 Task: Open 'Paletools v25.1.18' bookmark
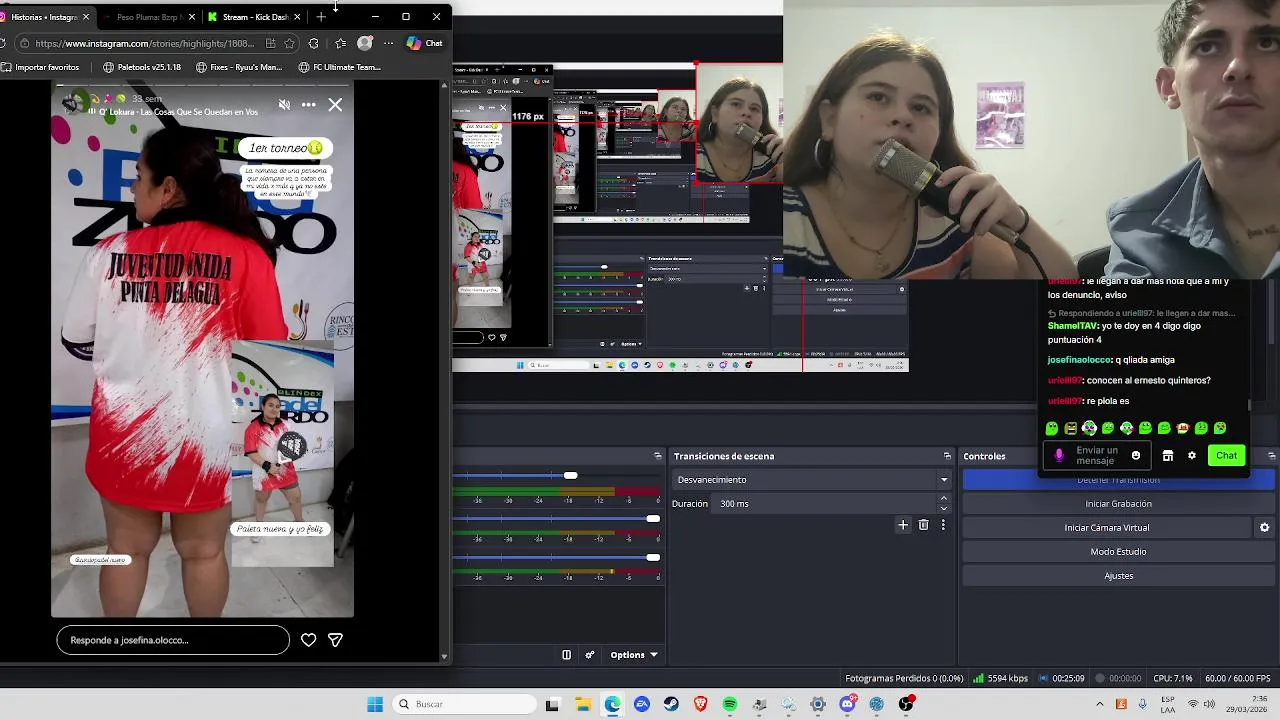[142, 67]
